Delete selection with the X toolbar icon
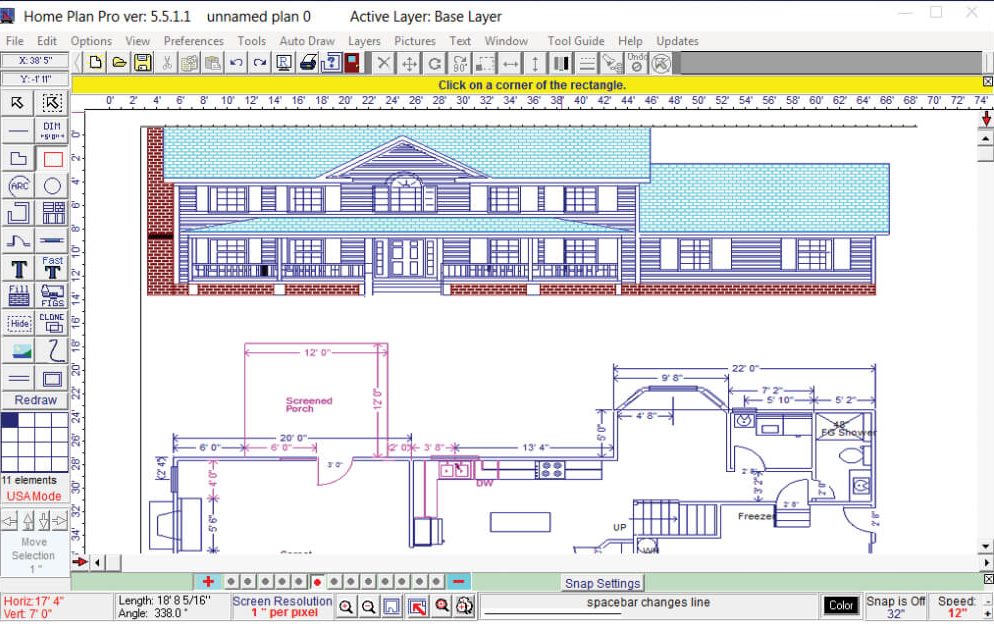 point(384,63)
